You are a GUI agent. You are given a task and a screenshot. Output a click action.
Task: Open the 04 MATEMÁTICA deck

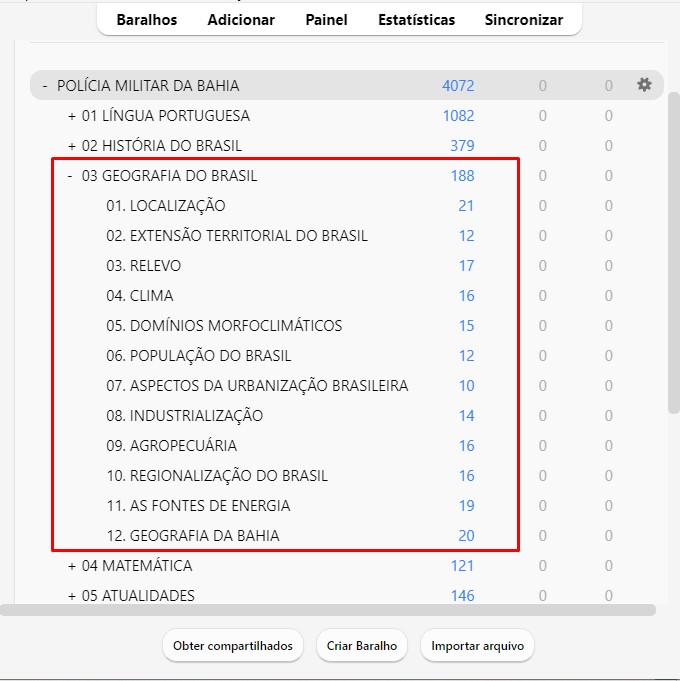[x=137, y=566]
